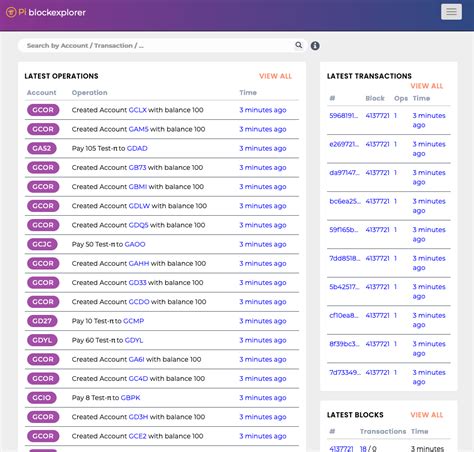This screenshot has width=474, height=452.
Task: Click the Operation column header
Action: click(x=89, y=93)
